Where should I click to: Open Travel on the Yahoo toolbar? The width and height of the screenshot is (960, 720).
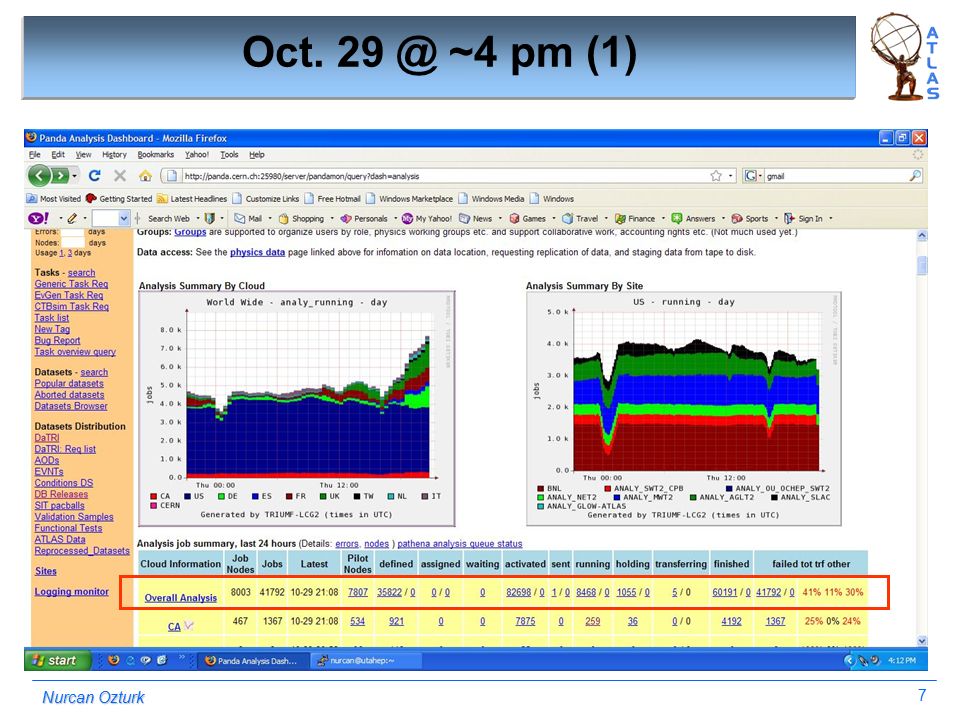(580, 219)
